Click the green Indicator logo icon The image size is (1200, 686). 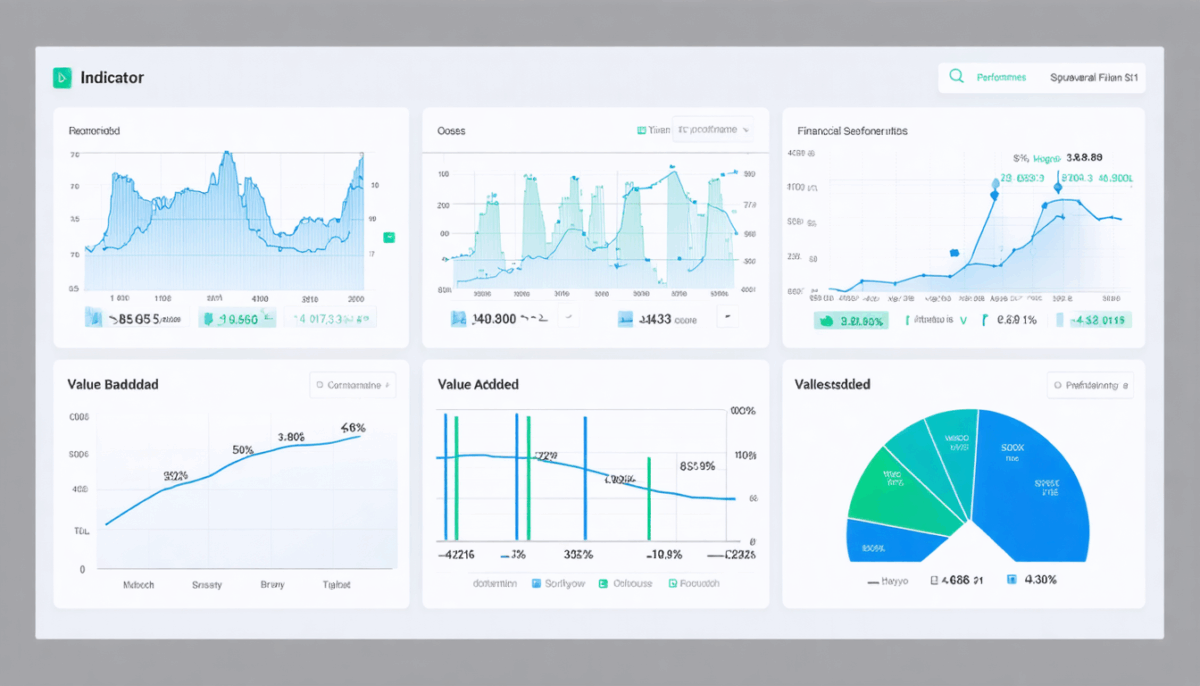click(62, 77)
